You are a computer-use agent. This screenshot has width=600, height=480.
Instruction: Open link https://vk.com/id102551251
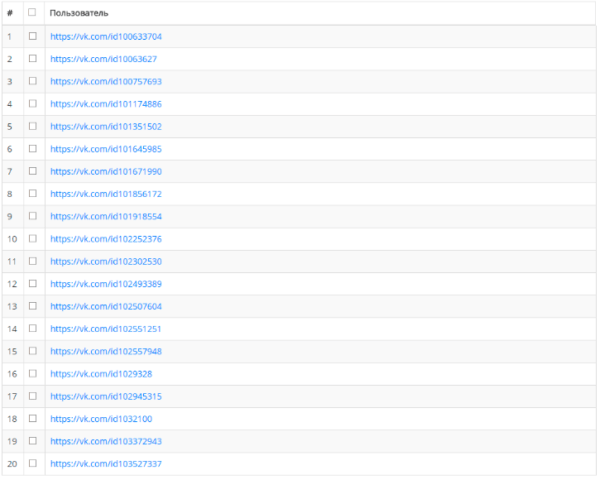(106, 329)
